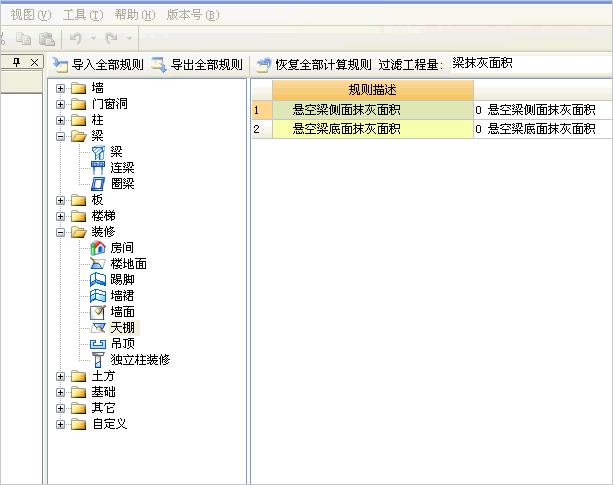Expand the 板 folder node
This screenshot has height=485, width=613.
[60, 200]
